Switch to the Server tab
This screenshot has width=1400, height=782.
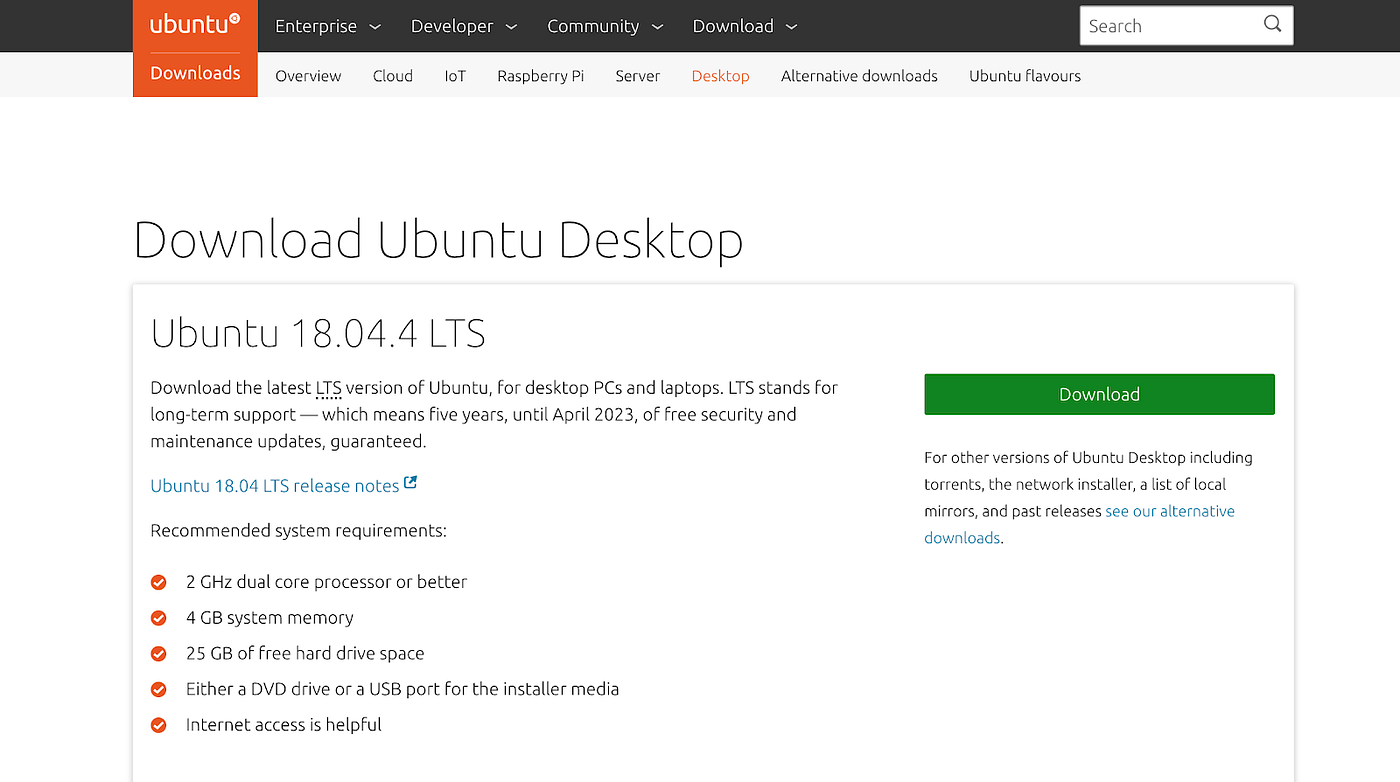tap(637, 75)
